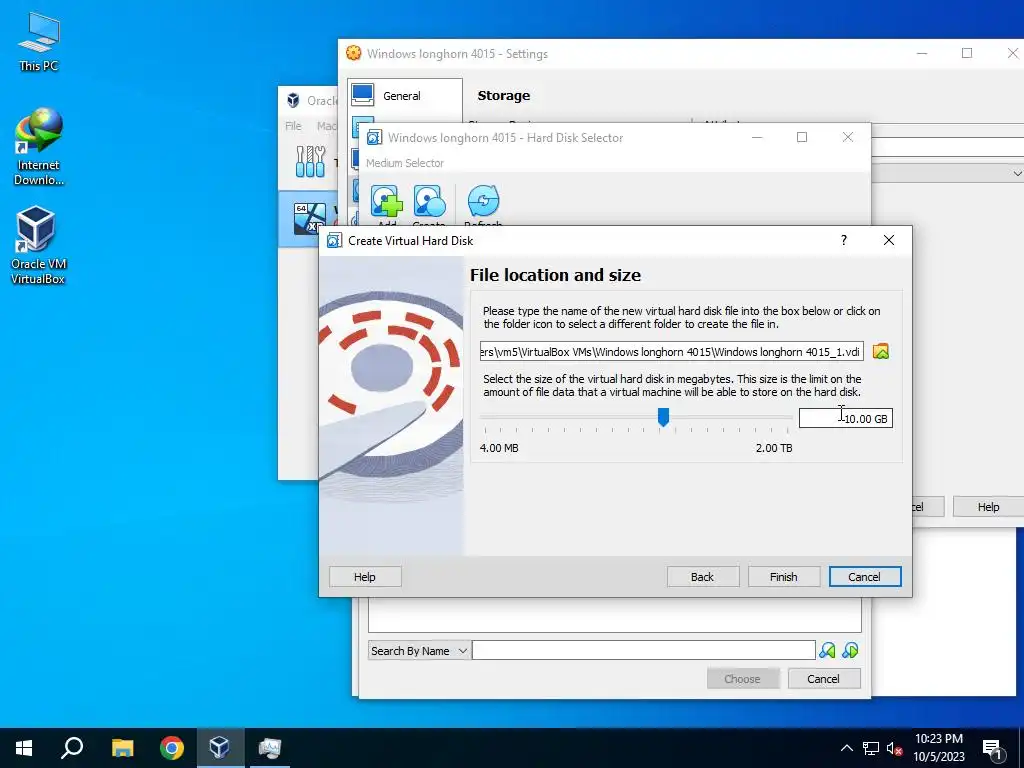Click the network icon in the system tray
Screen dimensions: 1024x768
pos(871,748)
